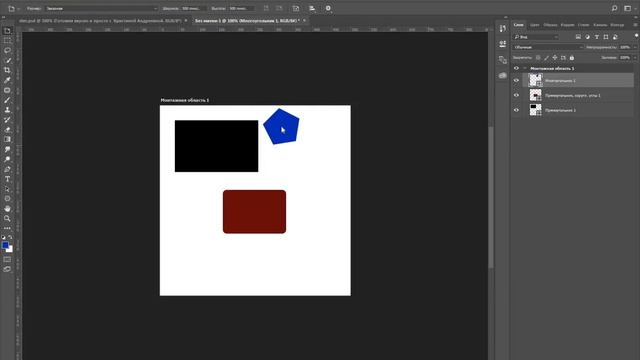Filter layers by pixel layers icon
Screen dimensions: 640x360
point(578,37)
